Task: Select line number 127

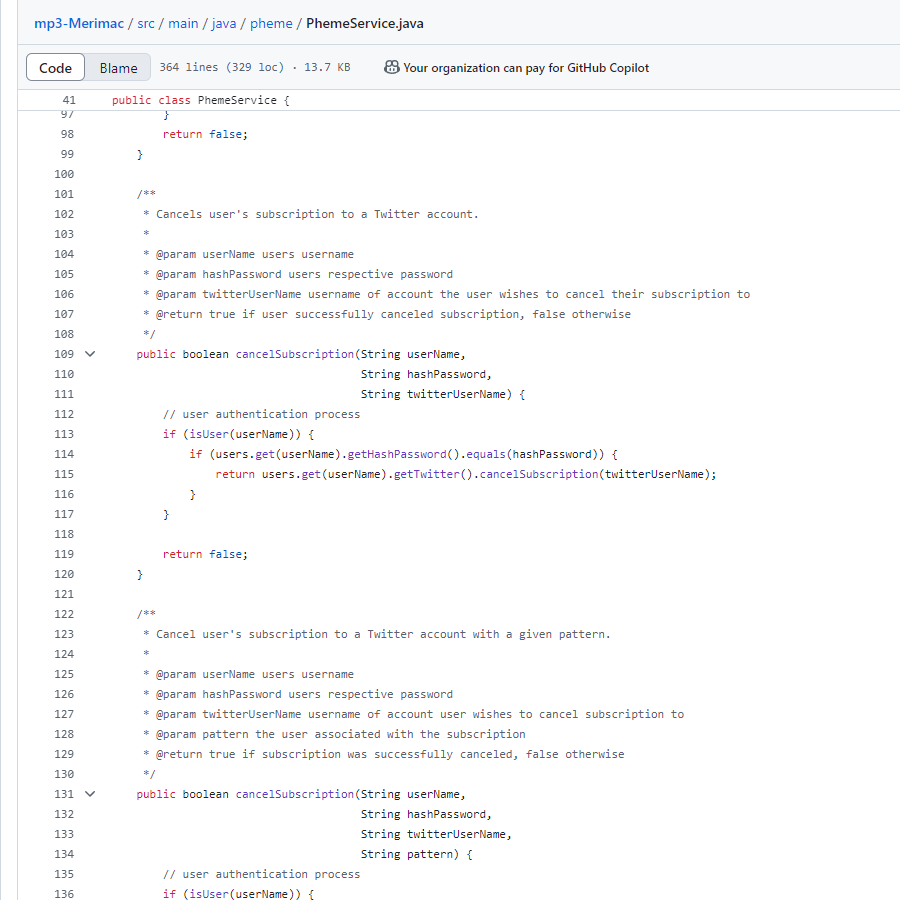Action: 64,715
